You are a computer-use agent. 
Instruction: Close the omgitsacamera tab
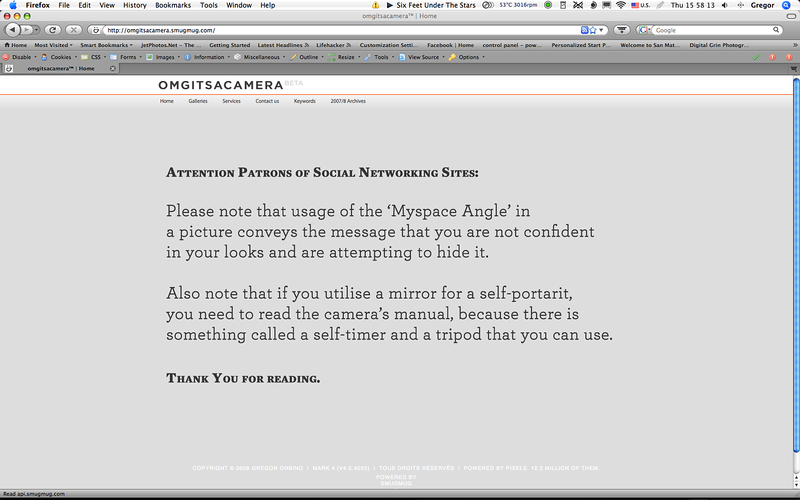point(111,69)
